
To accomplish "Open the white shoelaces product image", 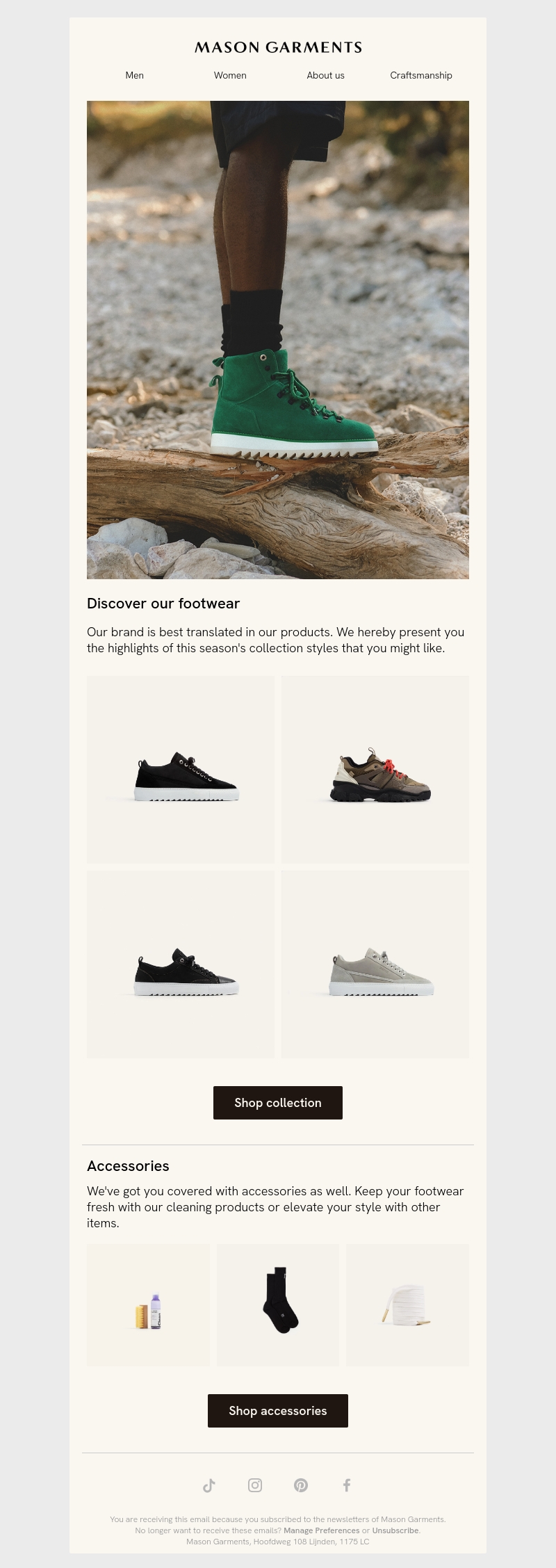I will pyautogui.click(x=408, y=1305).
